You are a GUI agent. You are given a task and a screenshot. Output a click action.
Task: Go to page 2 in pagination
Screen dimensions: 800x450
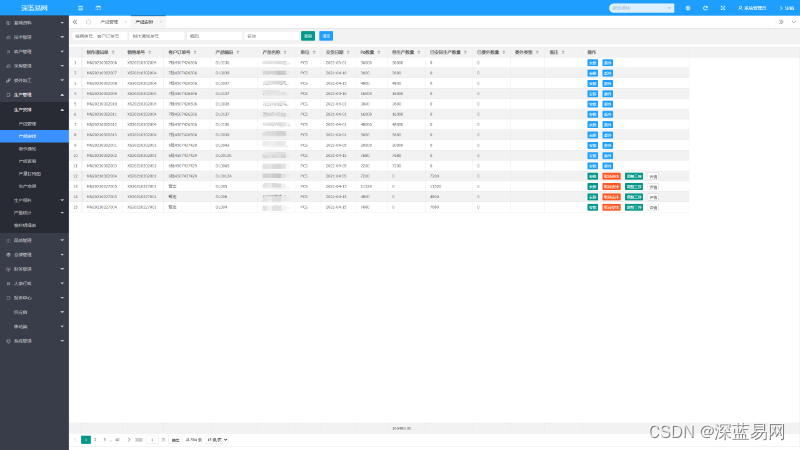pos(95,440)
